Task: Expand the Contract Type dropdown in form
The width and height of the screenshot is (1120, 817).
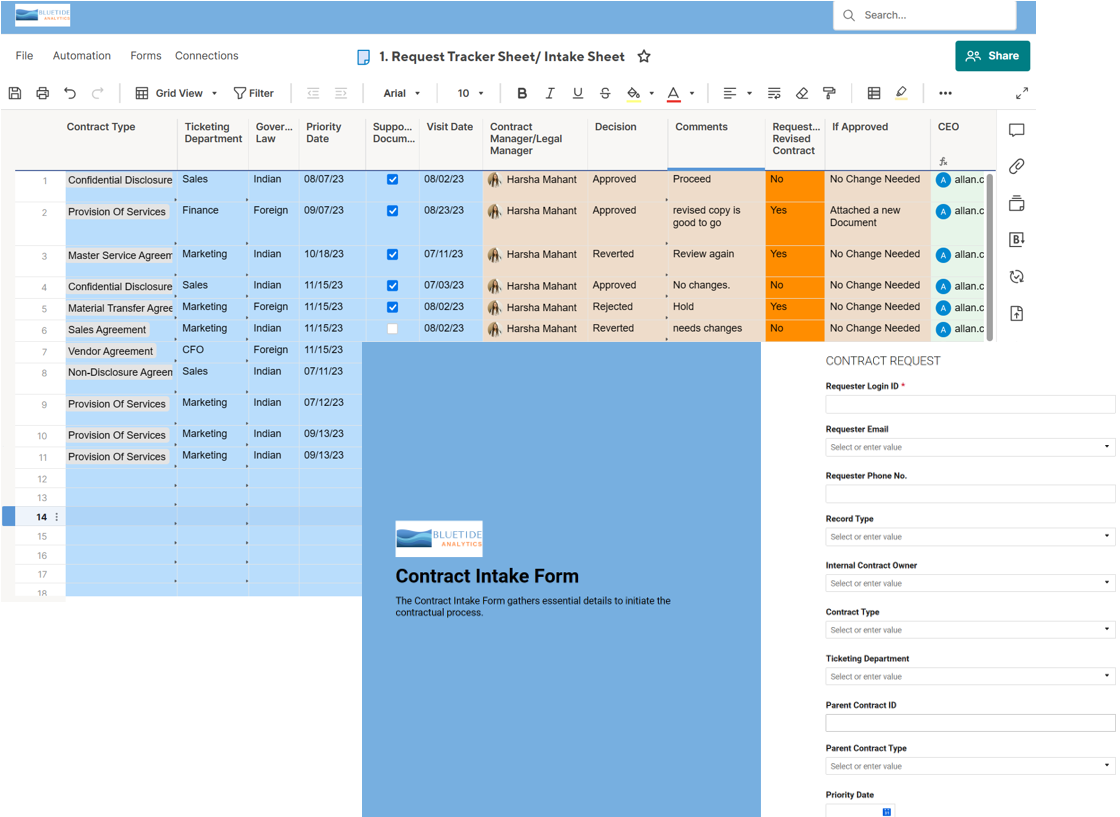Action: 969,630
